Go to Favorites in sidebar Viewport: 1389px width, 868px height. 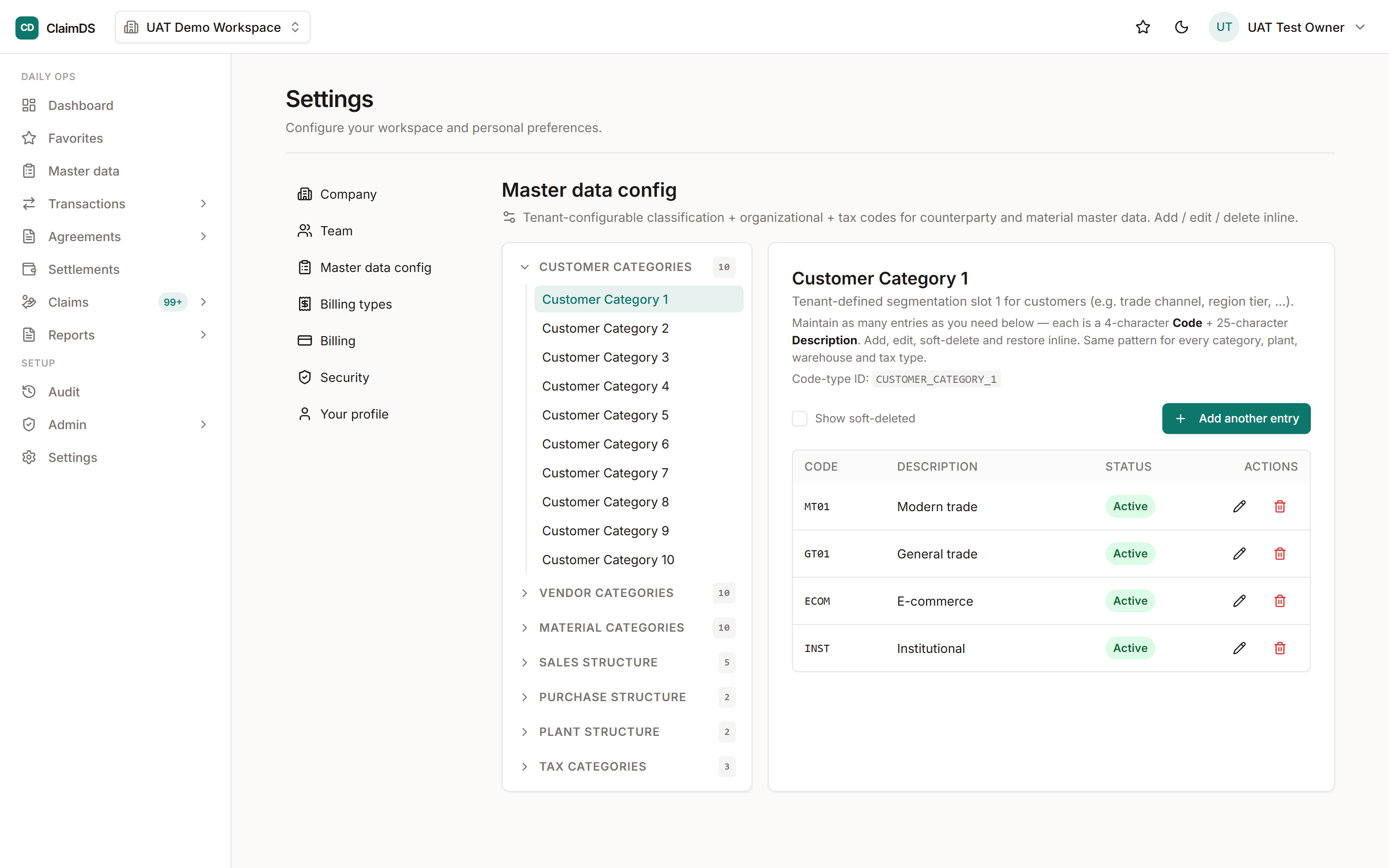[115, 138]
